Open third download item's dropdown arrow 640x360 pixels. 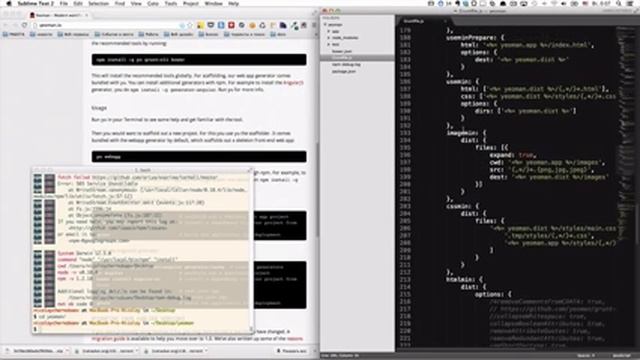pos(206,351)
